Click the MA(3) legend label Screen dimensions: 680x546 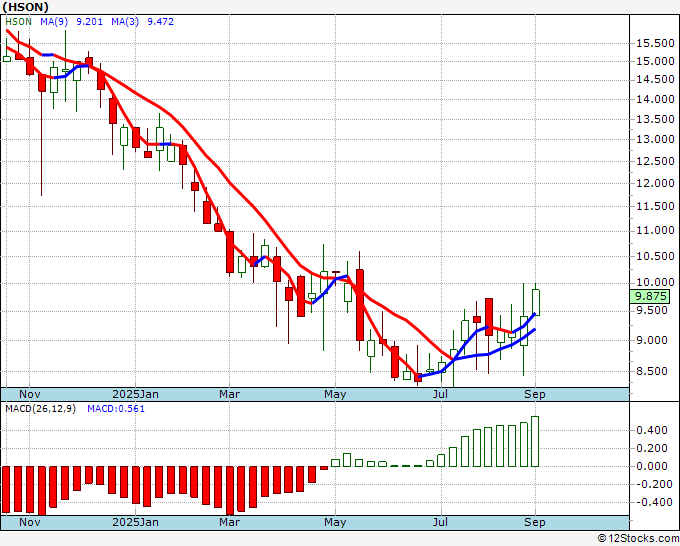tap(125, 22)
